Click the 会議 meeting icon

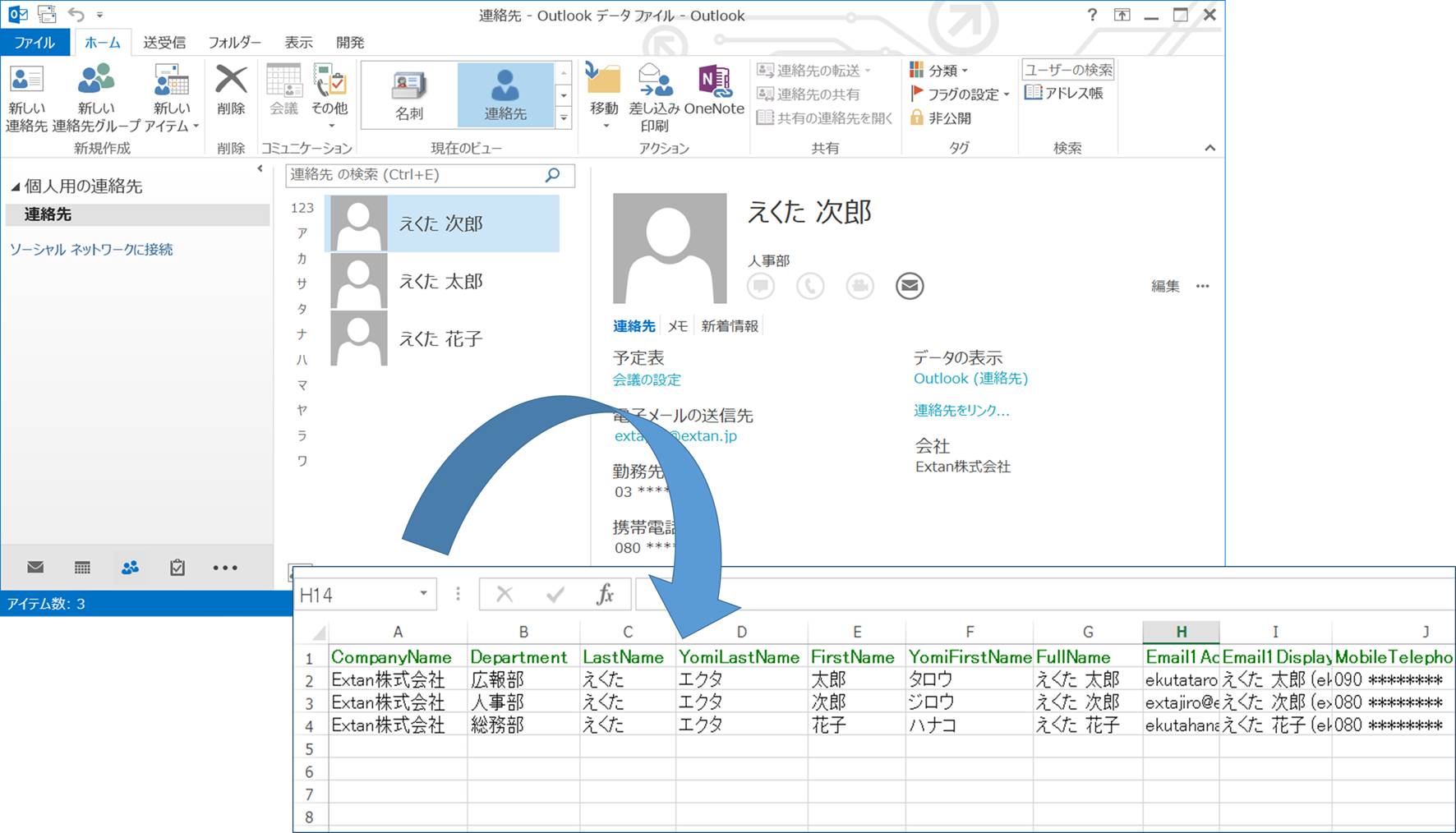click(x=283, y=90)
